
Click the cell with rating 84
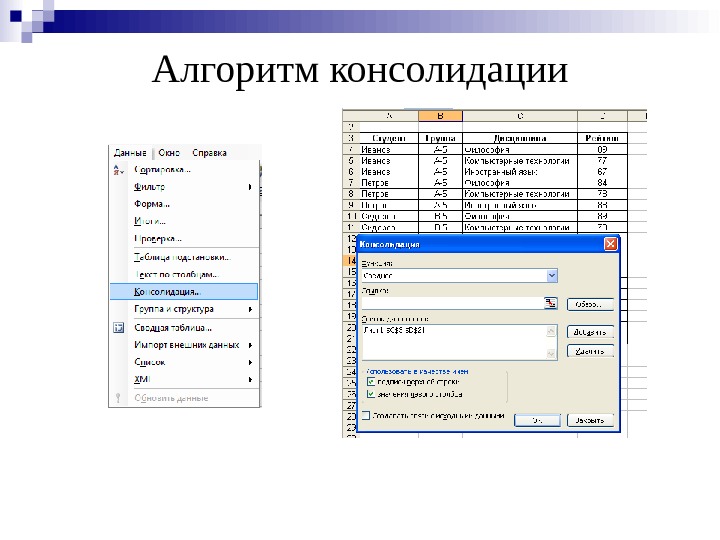pyautogui.click(x=602, y=183)
